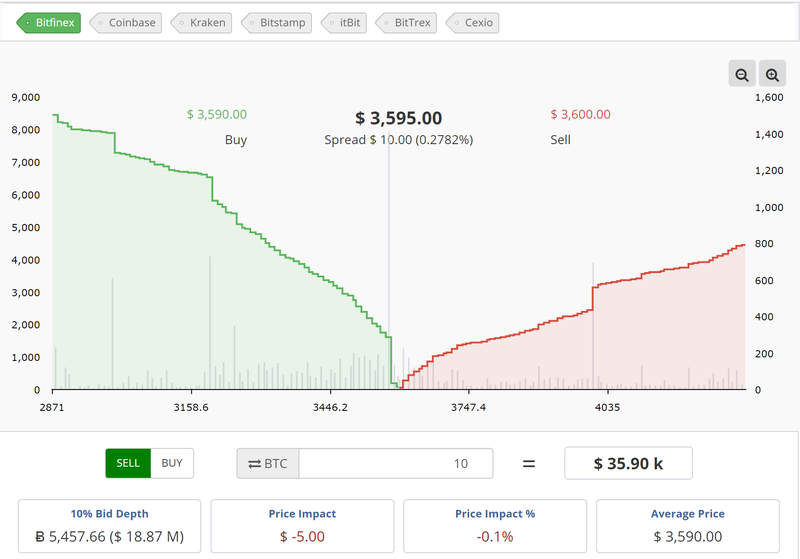Click the $35.90 k result box
This screenshot has height=559, width=800.
(x=628, y=463)
